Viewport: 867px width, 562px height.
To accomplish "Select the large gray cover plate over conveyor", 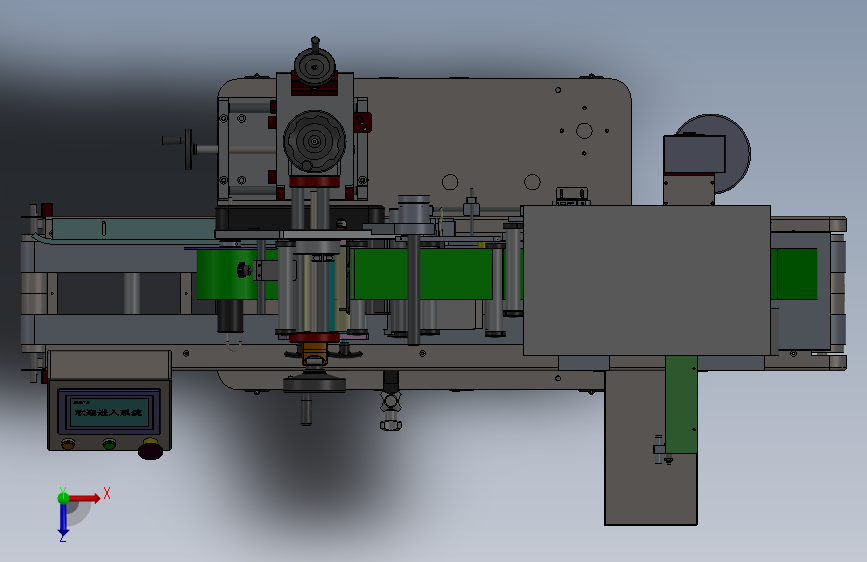I will pos(646,280).
